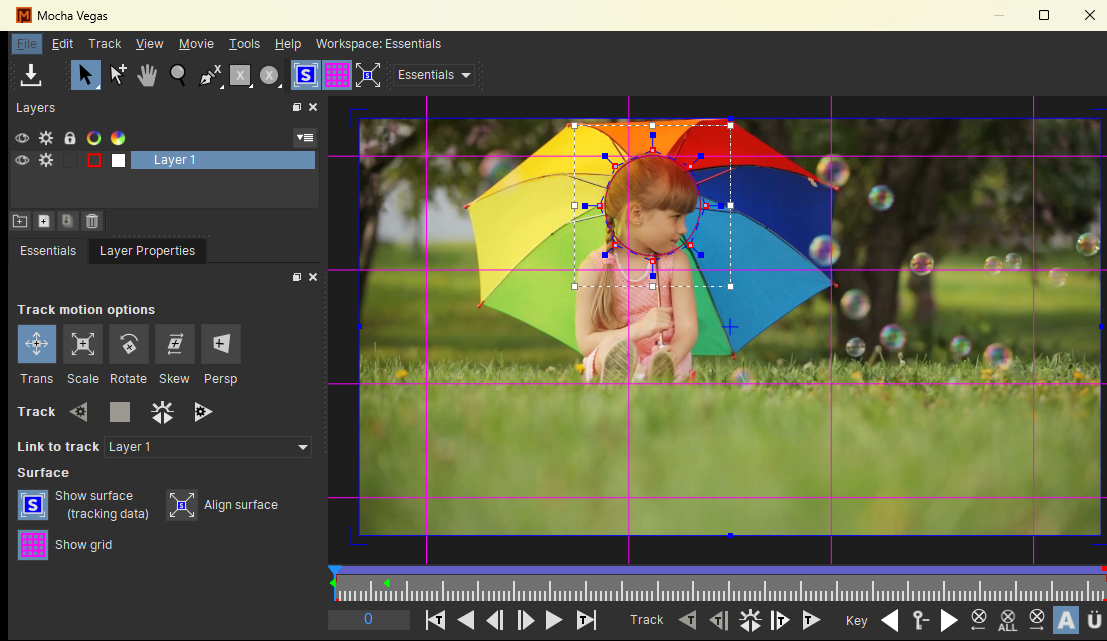
Task: Select Layer 1 in the layers list
Action: tap(223, 160)
